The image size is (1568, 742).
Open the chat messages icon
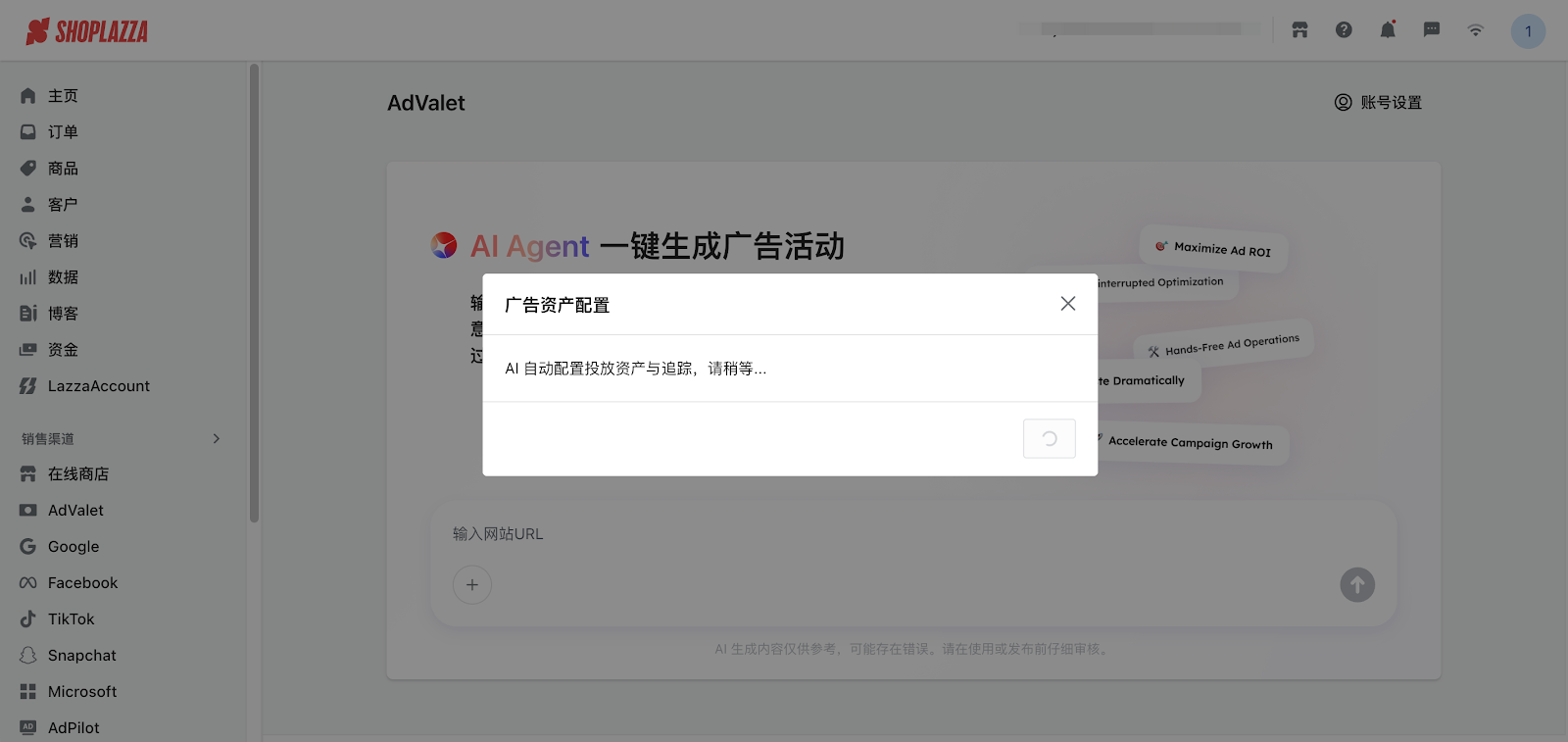tap(1432, 30)
